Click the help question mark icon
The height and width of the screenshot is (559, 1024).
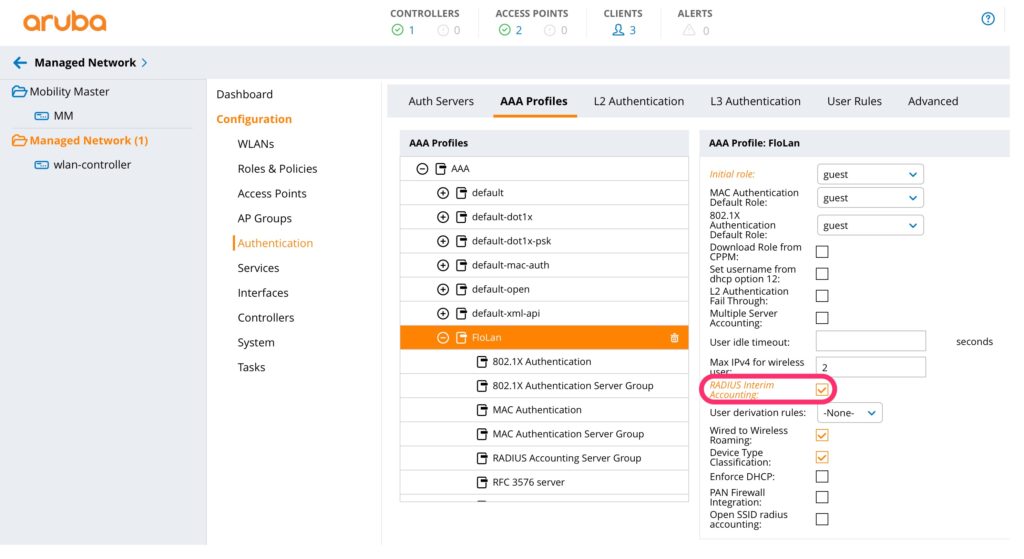tap(988, 19)
